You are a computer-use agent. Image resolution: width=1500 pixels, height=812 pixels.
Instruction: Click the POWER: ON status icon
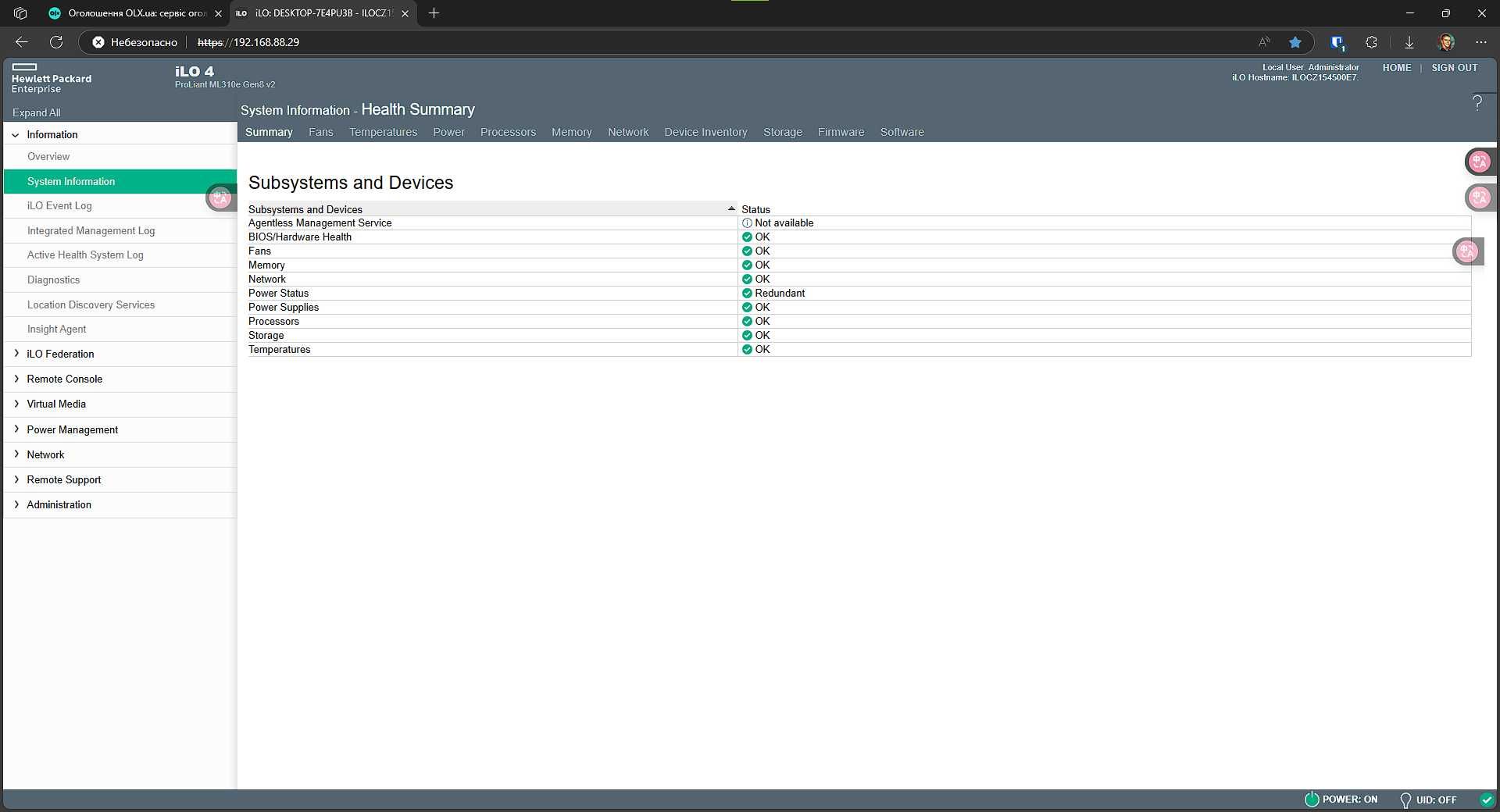(x=1312, y=800)
